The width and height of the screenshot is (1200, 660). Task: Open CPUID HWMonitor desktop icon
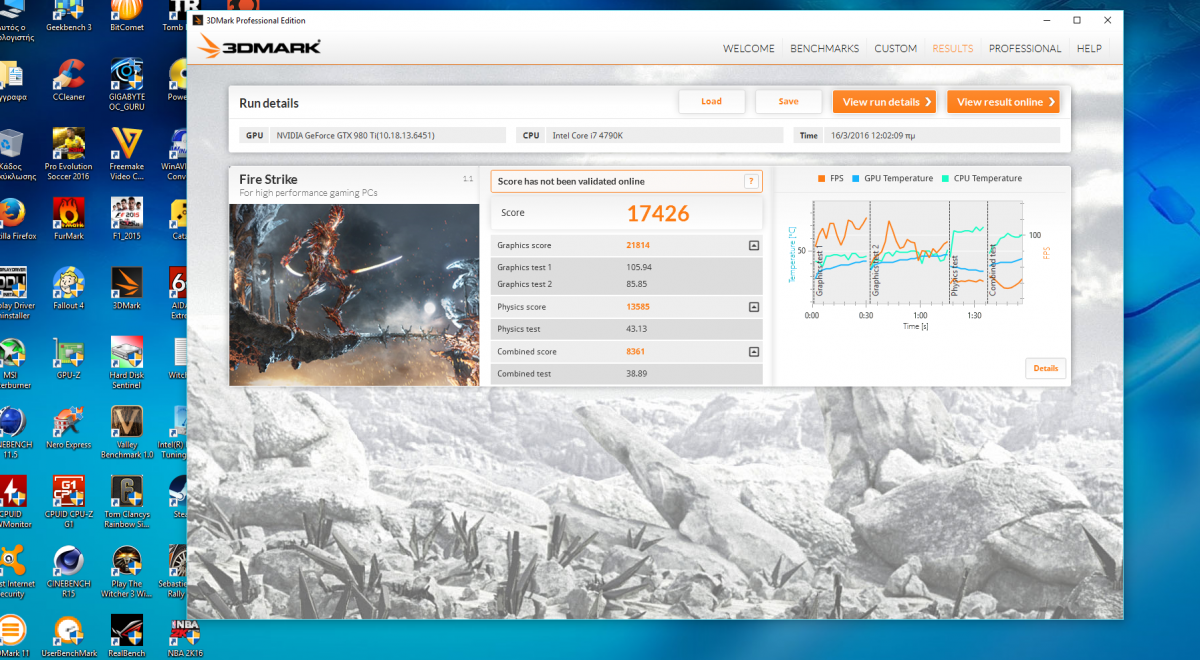(12, 502)
